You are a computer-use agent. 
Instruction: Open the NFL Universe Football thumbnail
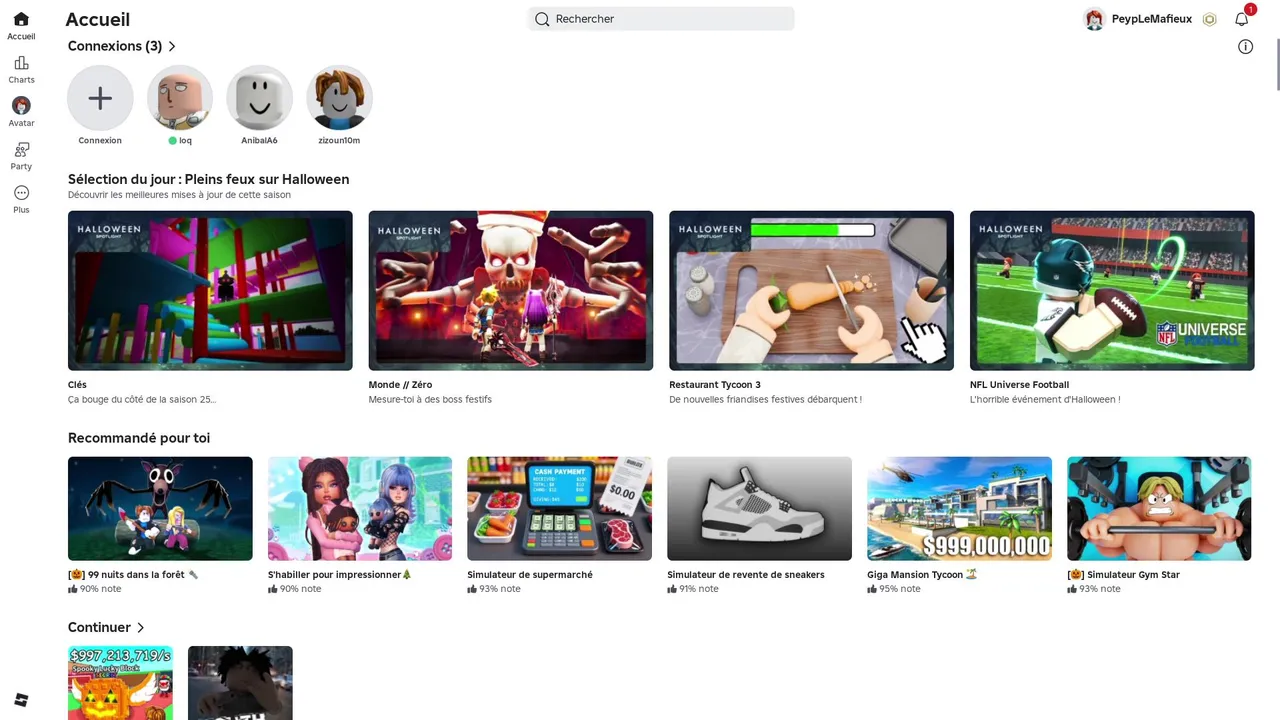click(x=1112, y=290)
